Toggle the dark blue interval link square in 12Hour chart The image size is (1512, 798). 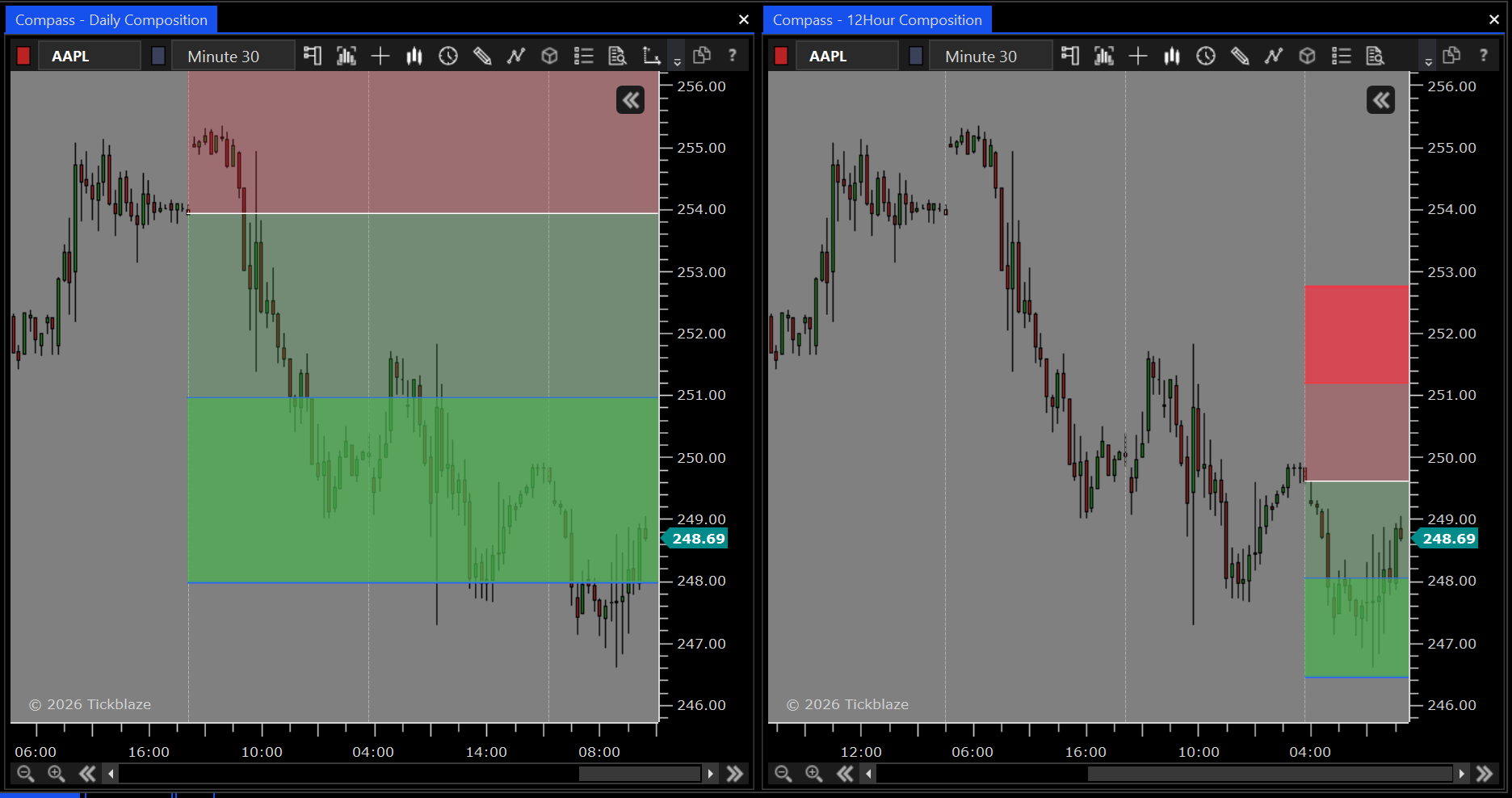(x=916, y=56)
